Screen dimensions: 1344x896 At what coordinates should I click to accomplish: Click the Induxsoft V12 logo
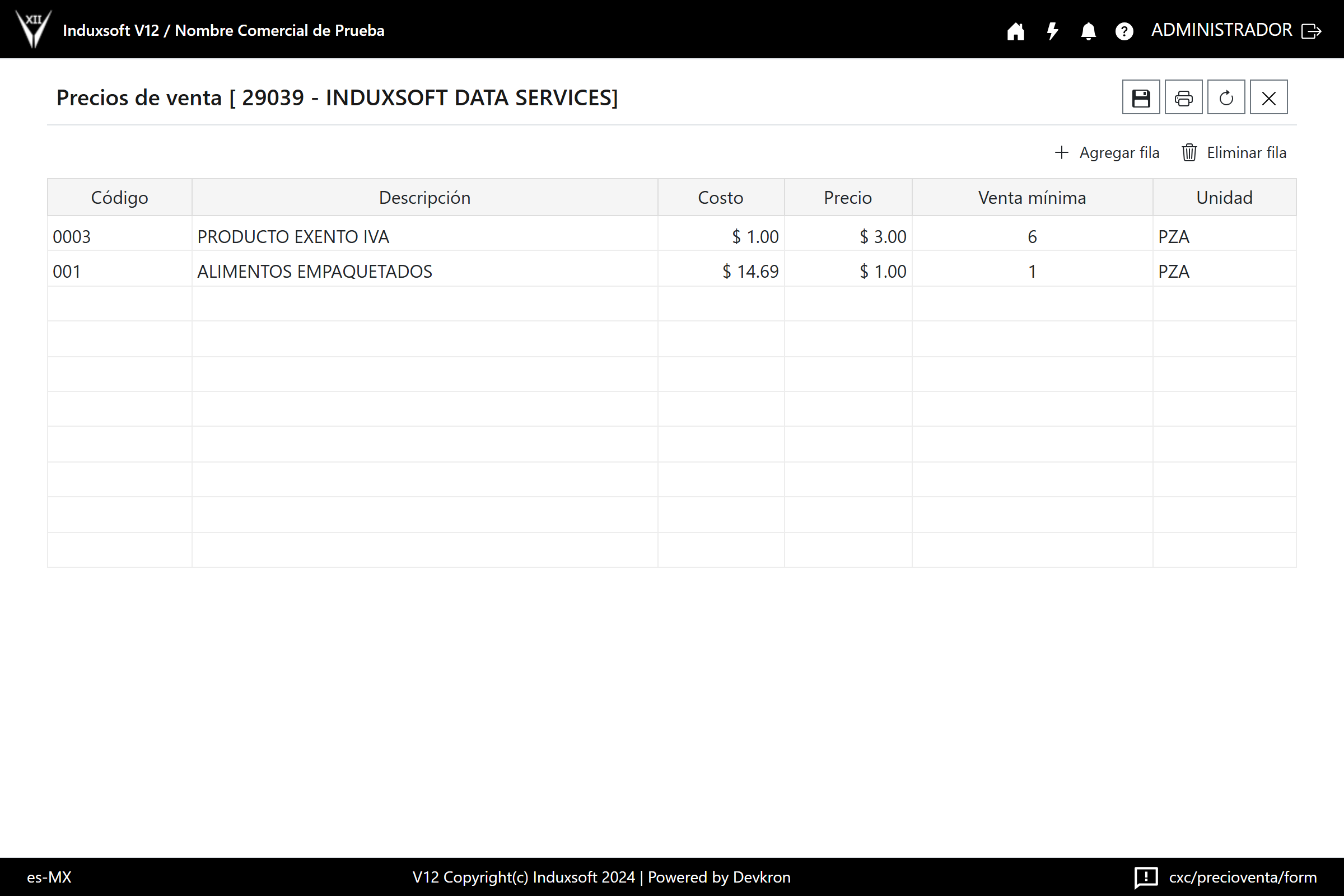pos(33,29)
